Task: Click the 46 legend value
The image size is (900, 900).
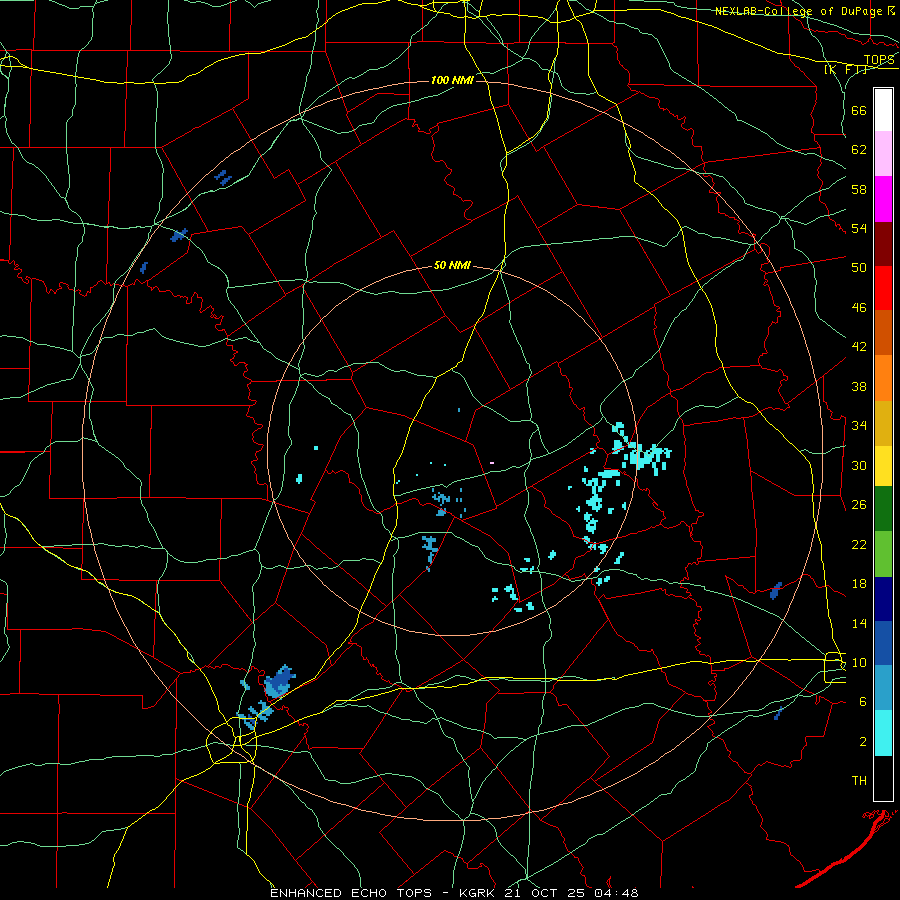Action: coord(859,308)
